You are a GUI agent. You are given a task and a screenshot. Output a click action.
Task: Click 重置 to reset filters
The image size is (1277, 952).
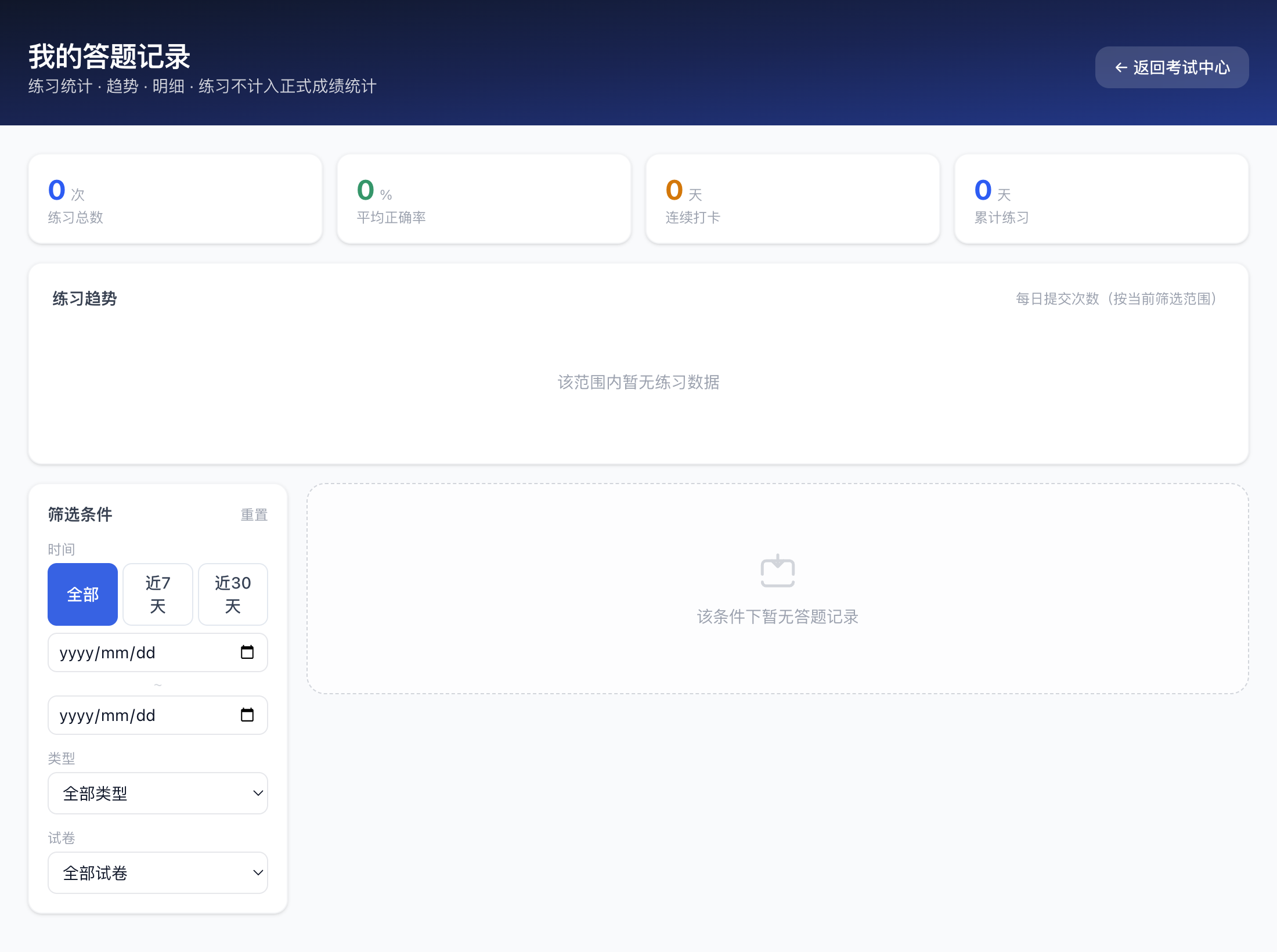pos(254,515)
